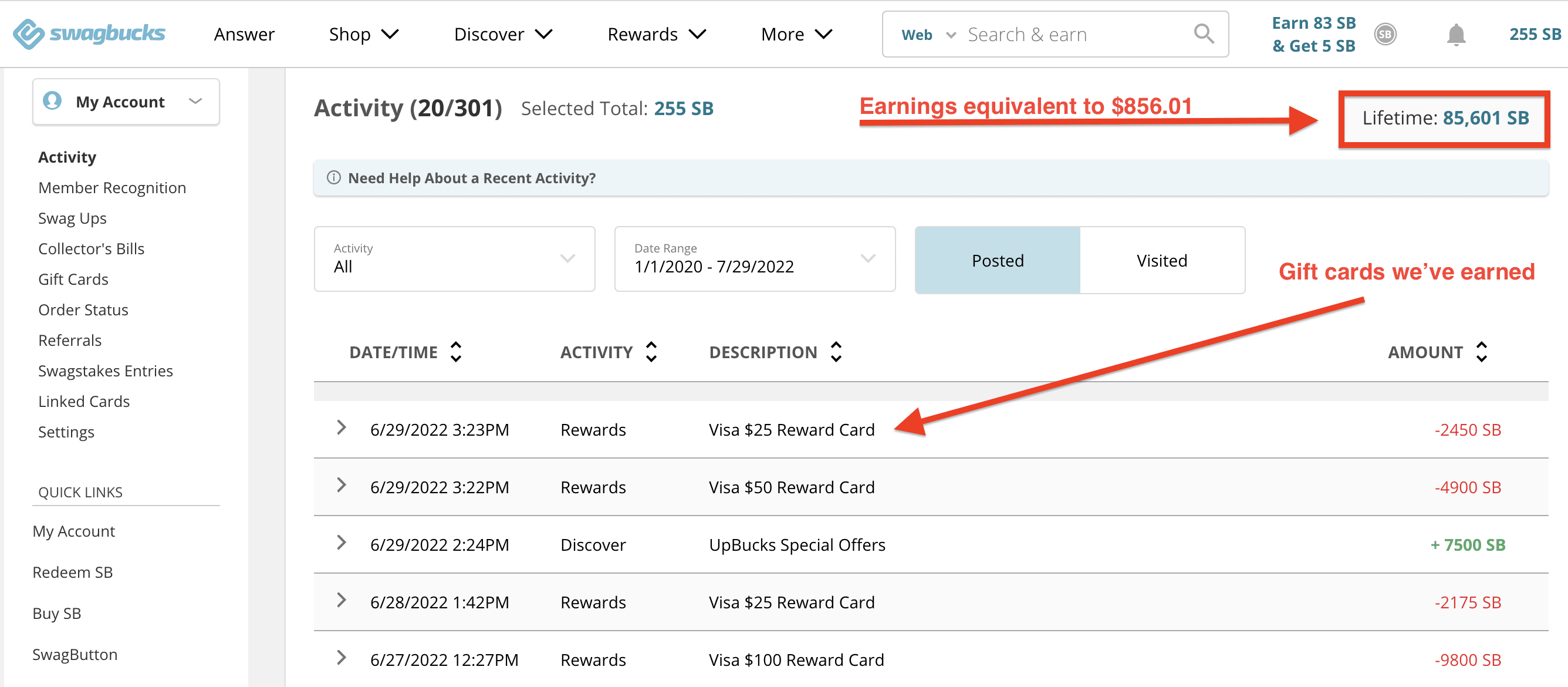The height and width of the screenshot is (687, 1568).
Task: Expand the UpBucks Special Offers row
Action: tap(342, 543)
